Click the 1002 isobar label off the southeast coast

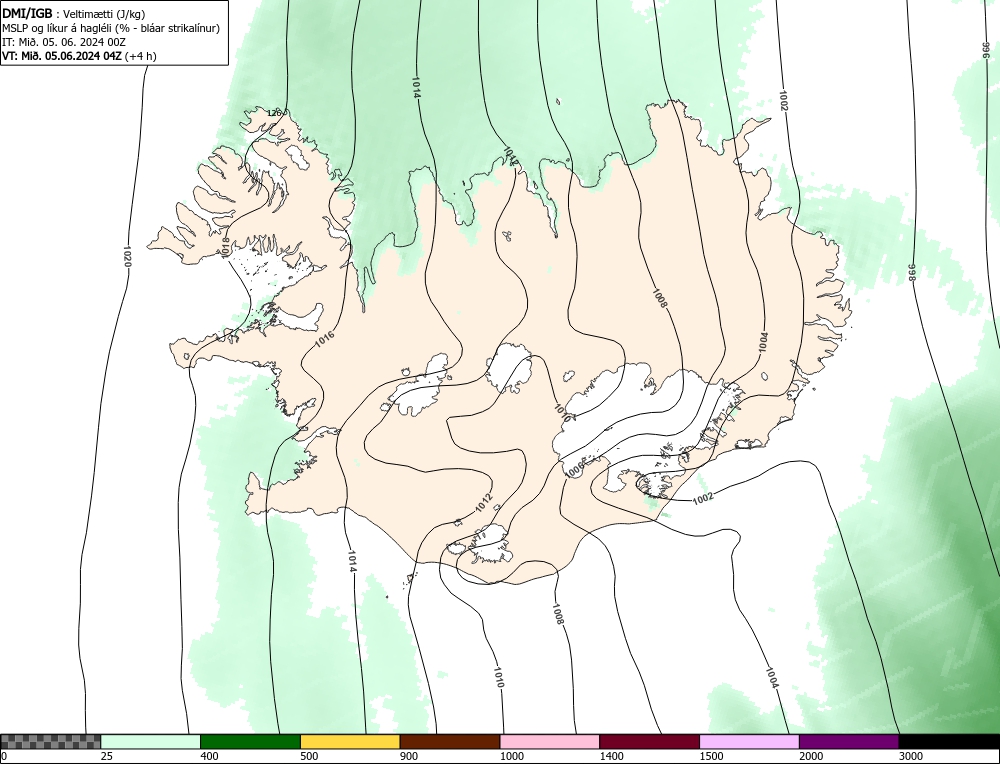pyautogui.click(x=703, y=497)
